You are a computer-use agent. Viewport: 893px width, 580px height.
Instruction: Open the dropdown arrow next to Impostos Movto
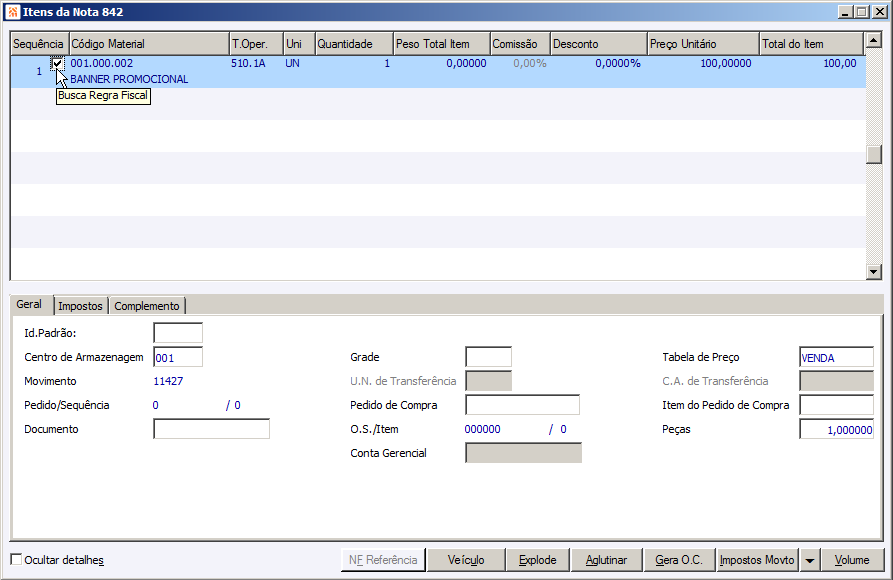(x=809, y=560)
